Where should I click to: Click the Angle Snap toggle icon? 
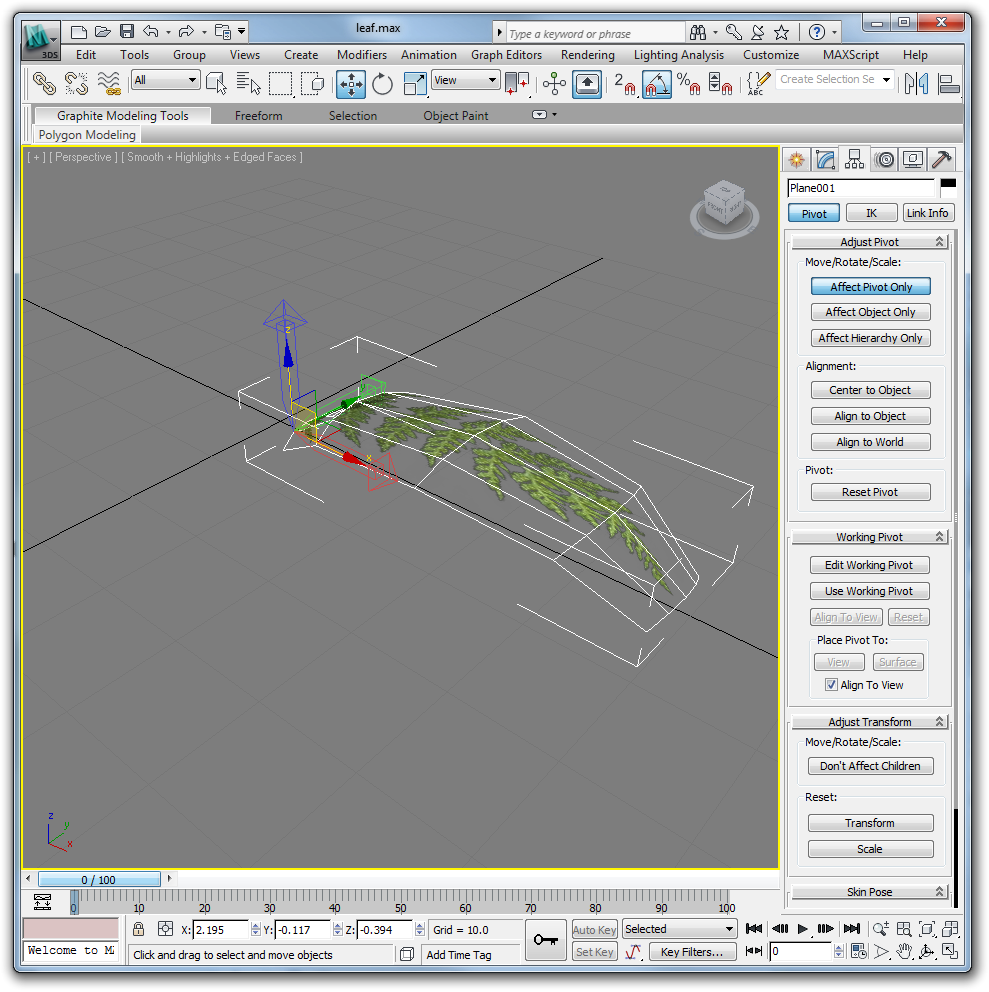656,84
